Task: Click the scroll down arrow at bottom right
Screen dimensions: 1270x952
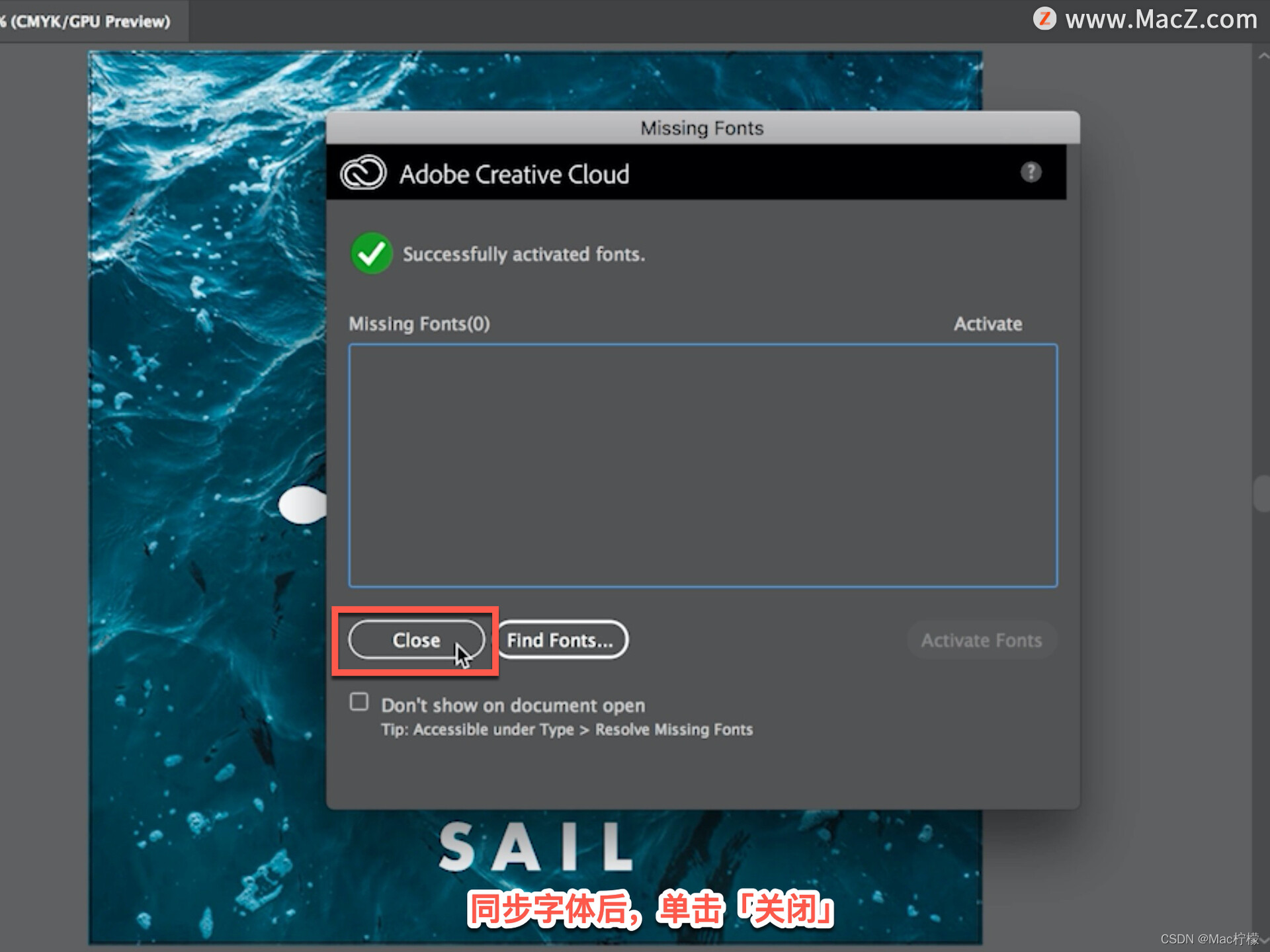Action: [x=1263, y=941]
